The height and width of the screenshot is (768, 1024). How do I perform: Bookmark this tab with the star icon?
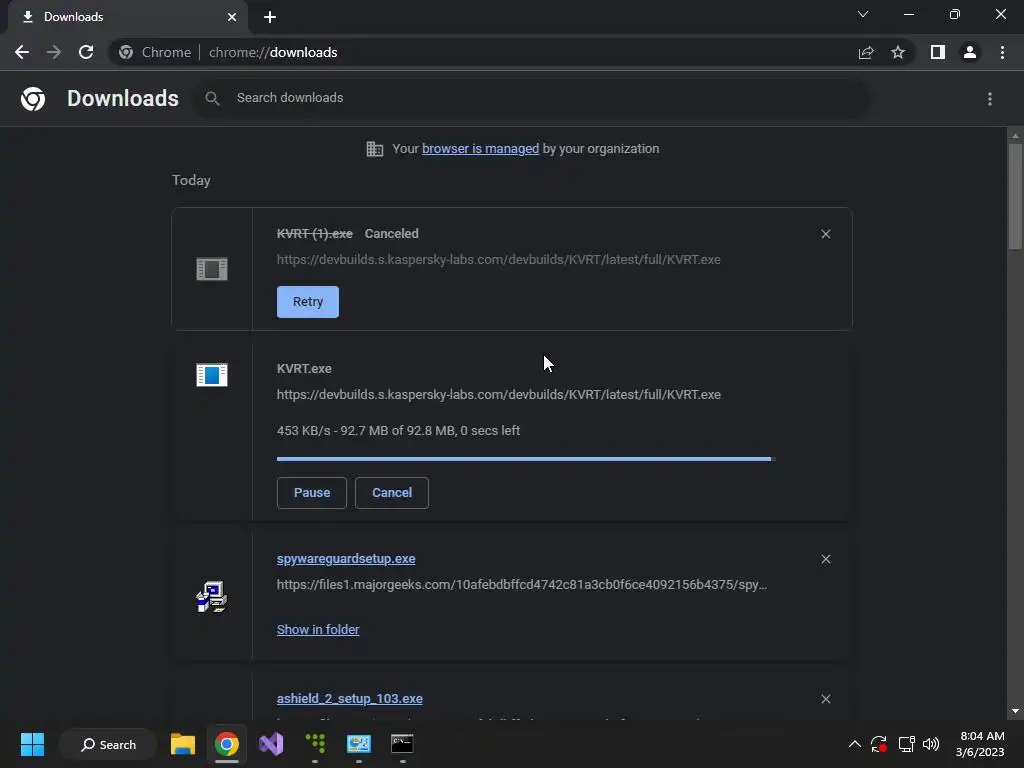pyautogui.click(x=898, y=52)
